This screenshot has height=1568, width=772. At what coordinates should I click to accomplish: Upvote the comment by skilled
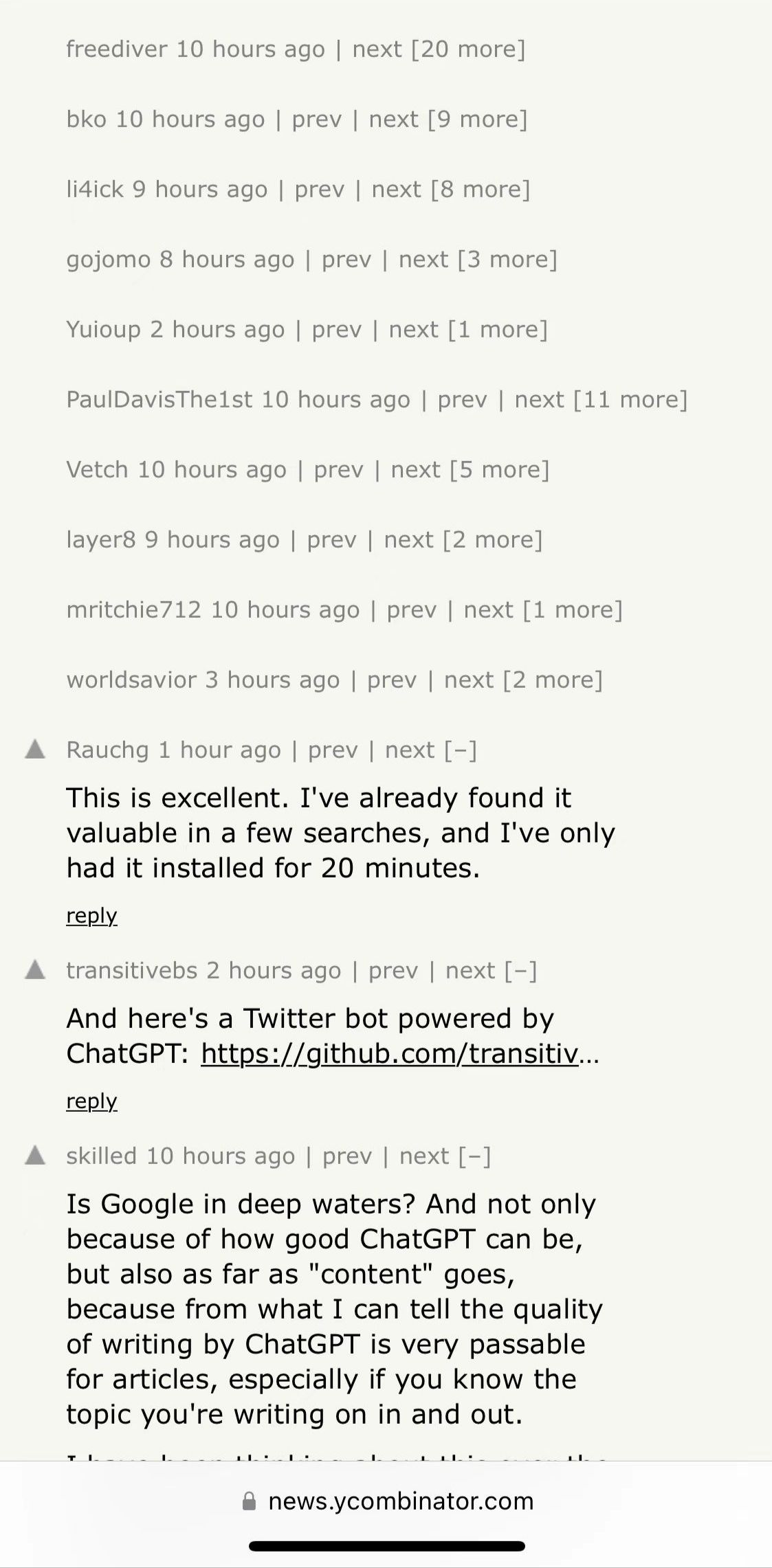pyautogui.click(x=35, y=1155)
